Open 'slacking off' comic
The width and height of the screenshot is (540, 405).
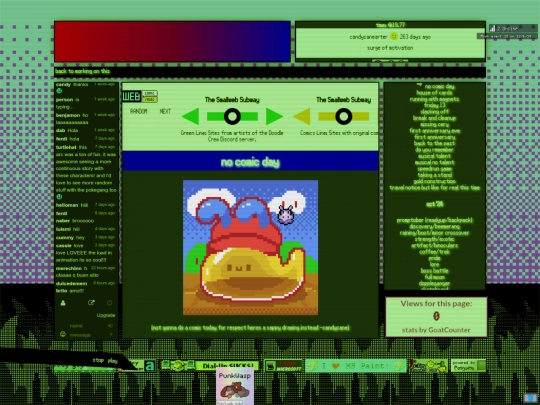coord(434,112)
